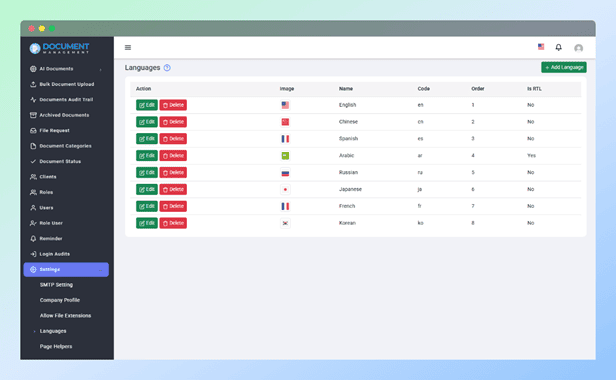The width and height of the screenshot is (616, 380).
Task: Expand the AI Documents menu arrow
Action: pyautogui.click(x=101, y=70)
